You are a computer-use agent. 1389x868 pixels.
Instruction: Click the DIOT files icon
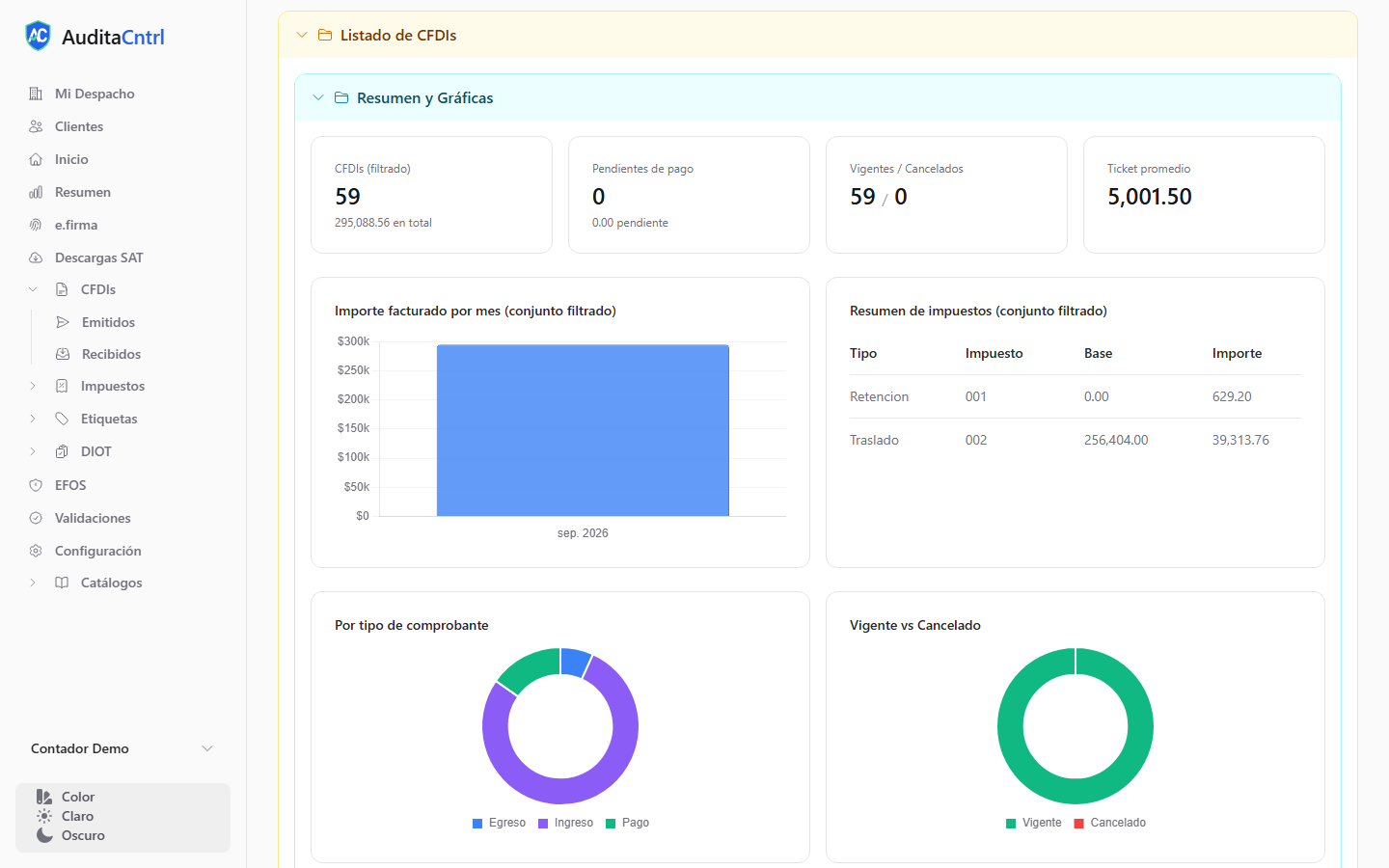tap(62, 451)
